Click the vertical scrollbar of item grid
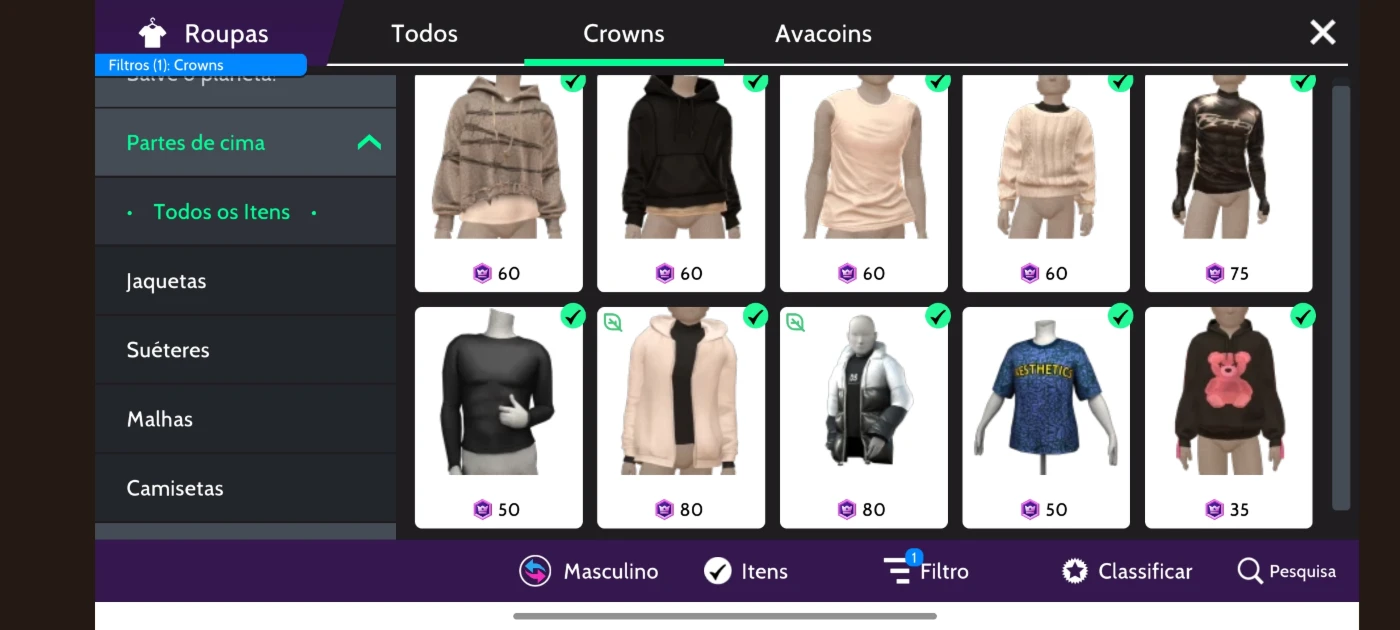 pyautogui.click(x=1341, y=297)
